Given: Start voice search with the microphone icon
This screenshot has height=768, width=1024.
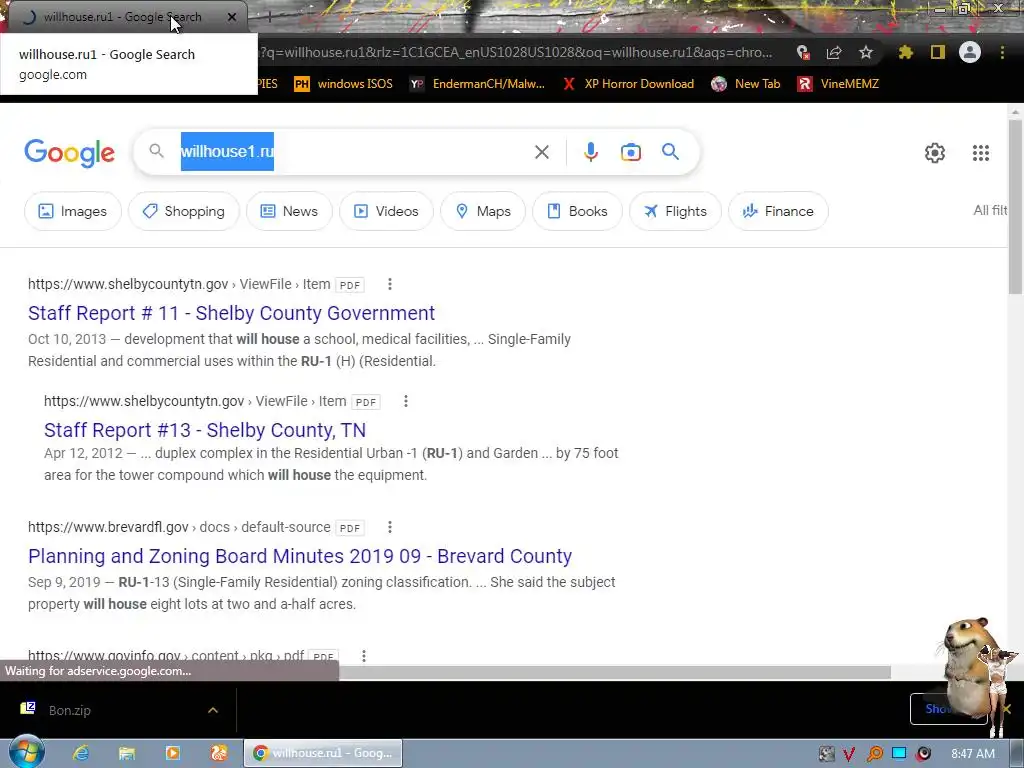Looking at the screenshot, I should (590, 152).
